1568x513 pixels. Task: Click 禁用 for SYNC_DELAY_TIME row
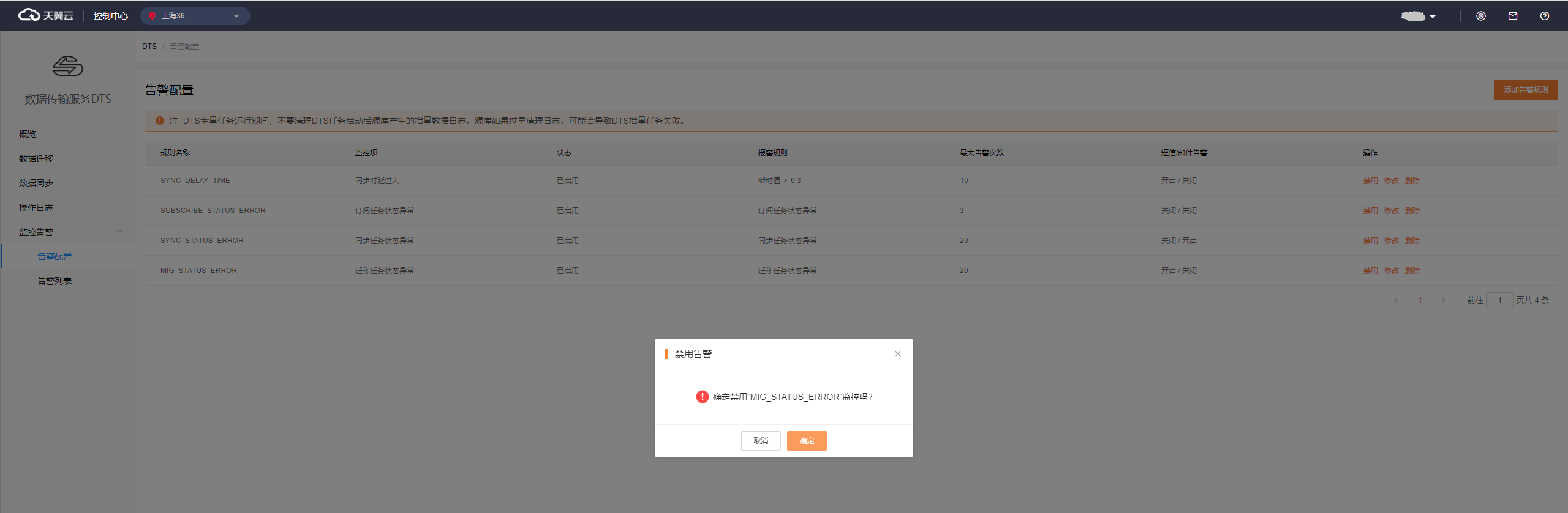(x=1370, y=181)
